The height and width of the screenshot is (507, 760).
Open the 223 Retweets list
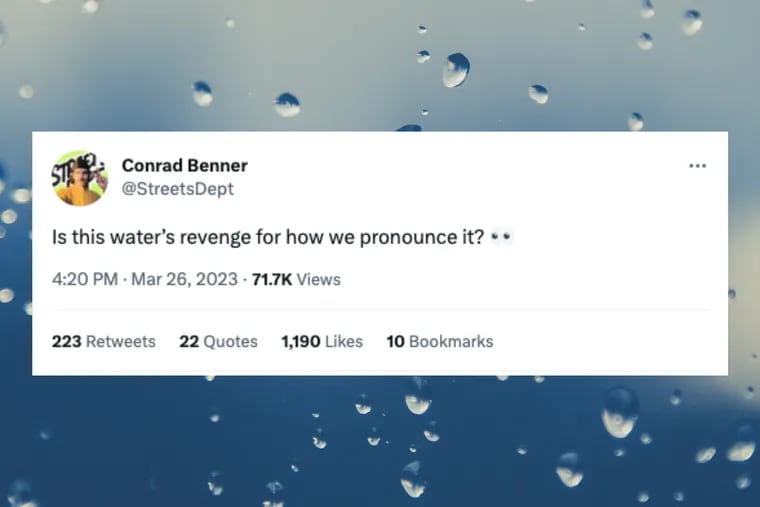pos(104,341)
